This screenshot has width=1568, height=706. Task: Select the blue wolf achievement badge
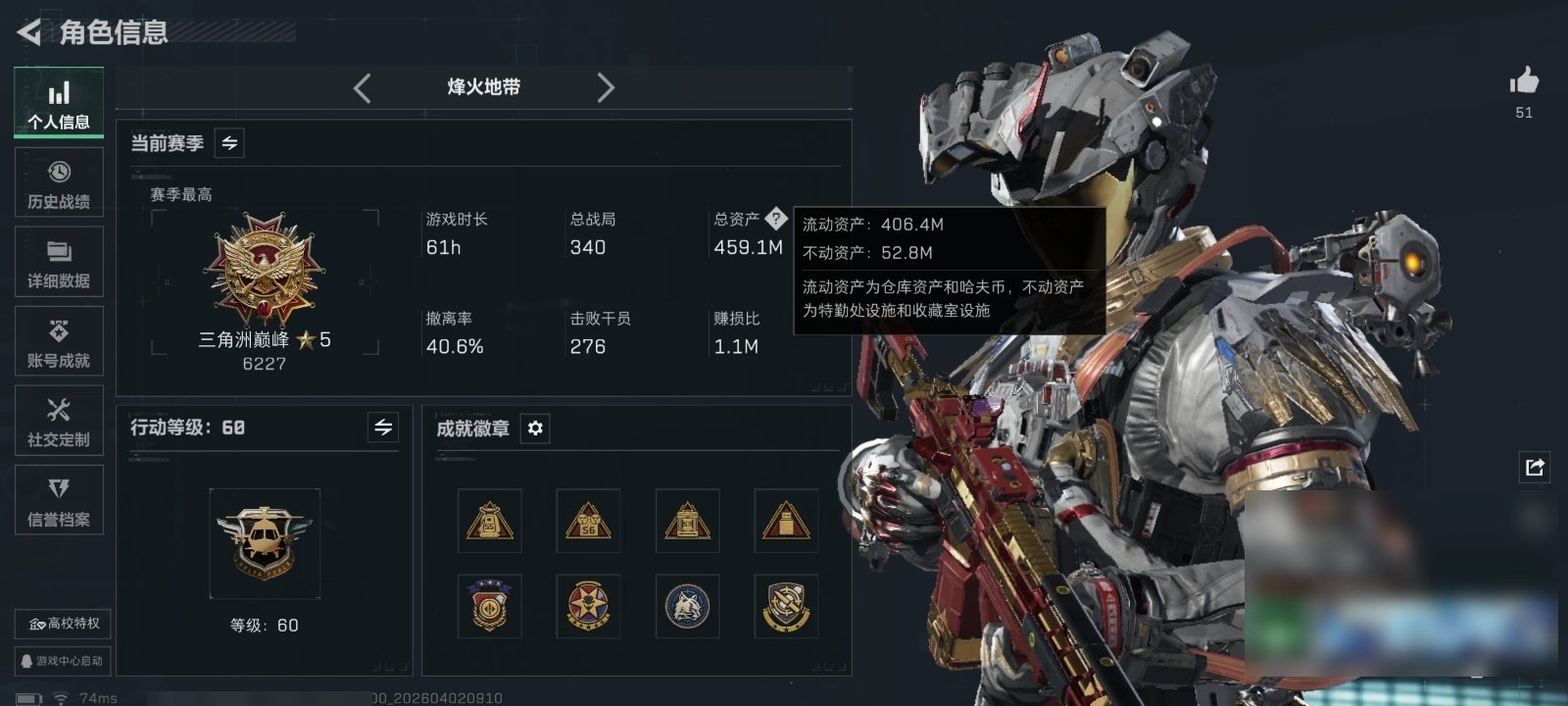pos(687,606)
